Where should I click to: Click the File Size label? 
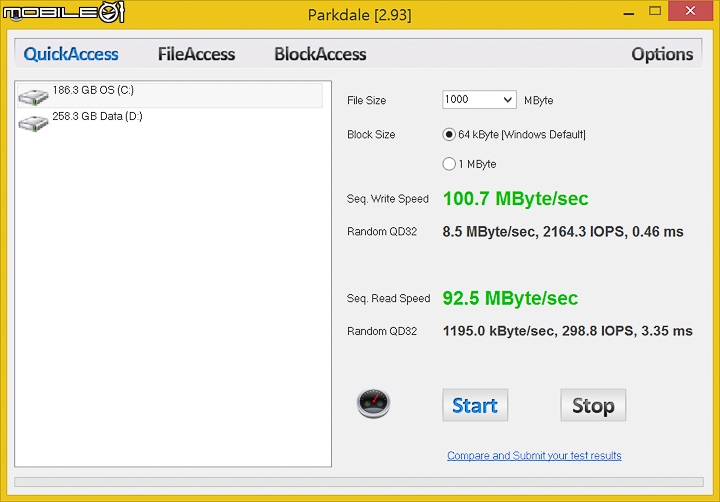(366, 100)
